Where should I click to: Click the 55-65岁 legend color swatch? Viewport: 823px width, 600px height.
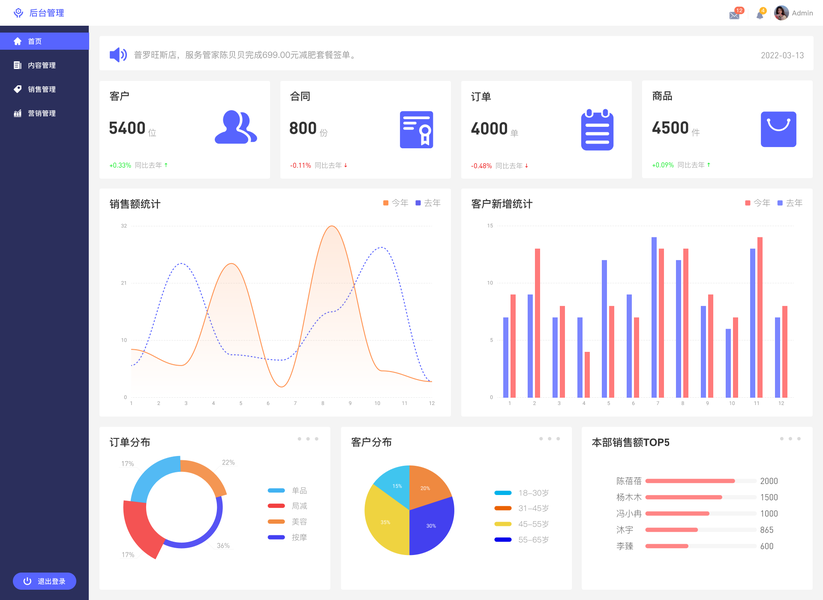(503, 540)
